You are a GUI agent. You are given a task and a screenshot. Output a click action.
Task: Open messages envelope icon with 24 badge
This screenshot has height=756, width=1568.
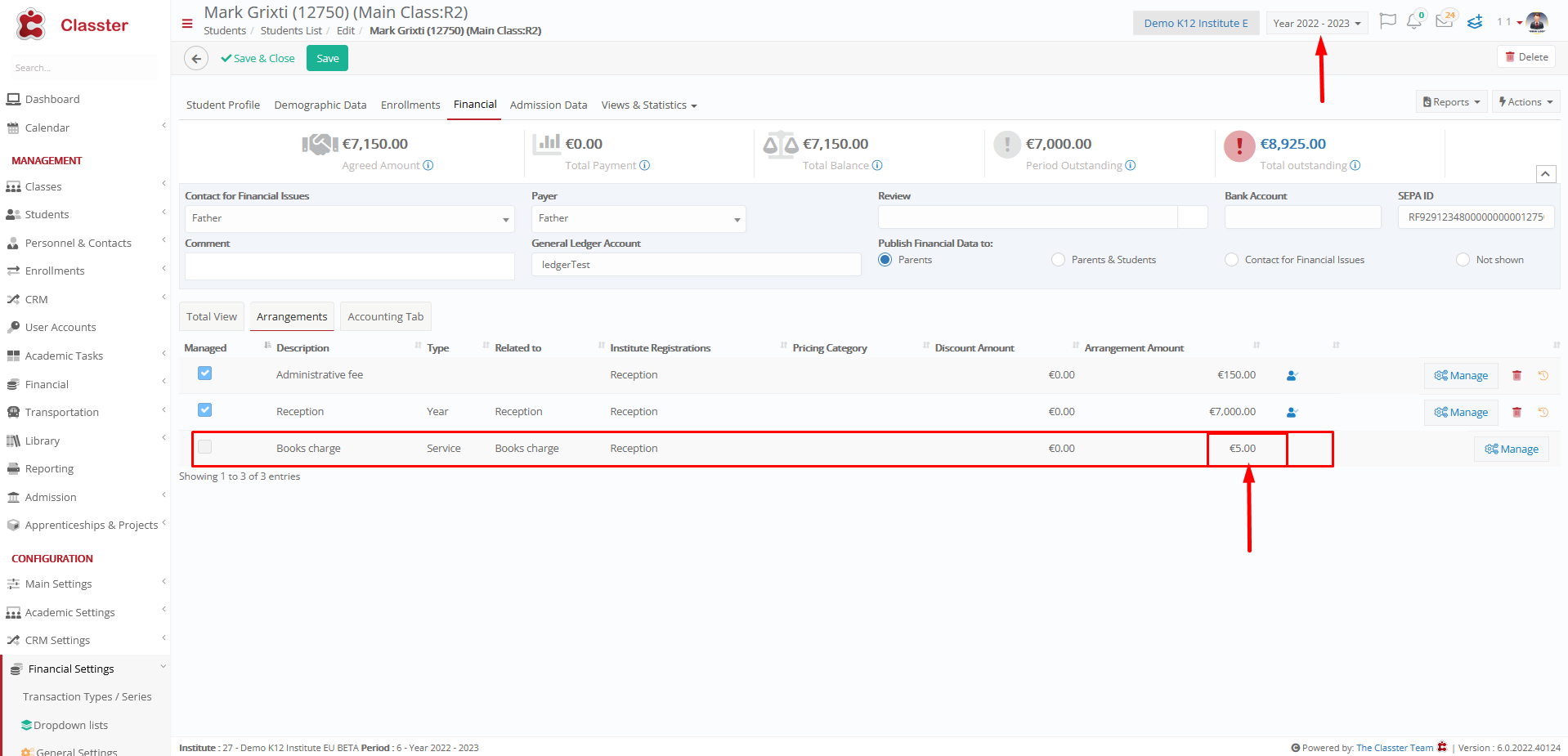[x=1444, y=21]
